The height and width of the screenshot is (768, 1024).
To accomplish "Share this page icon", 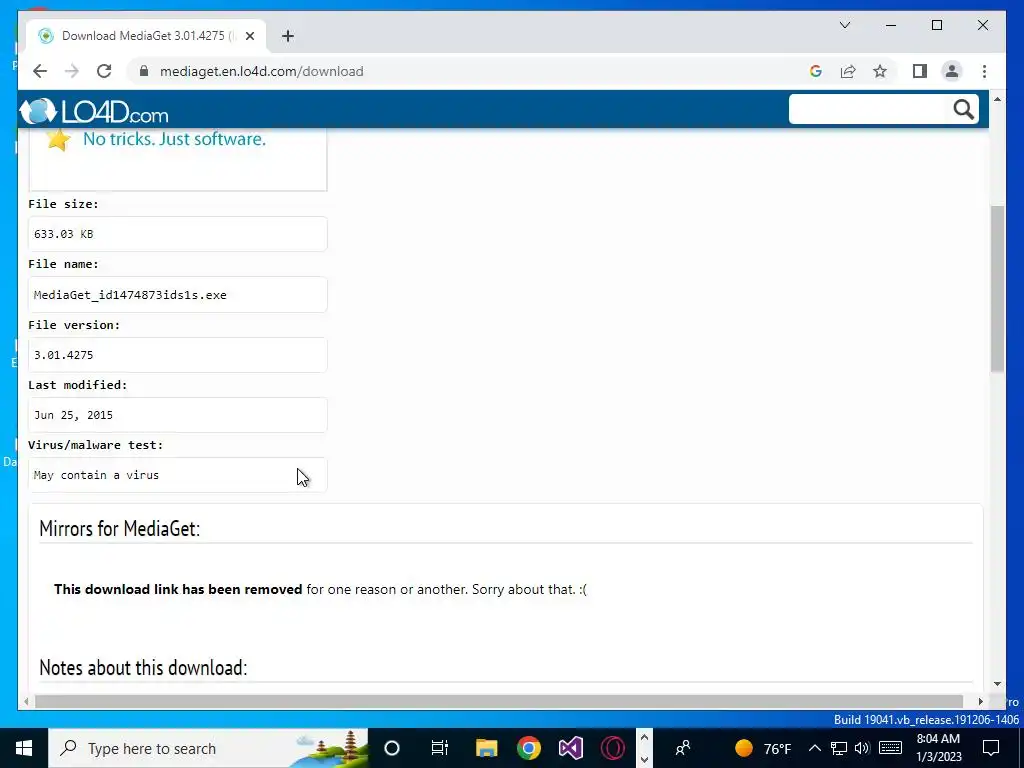I will pos(848,71).
